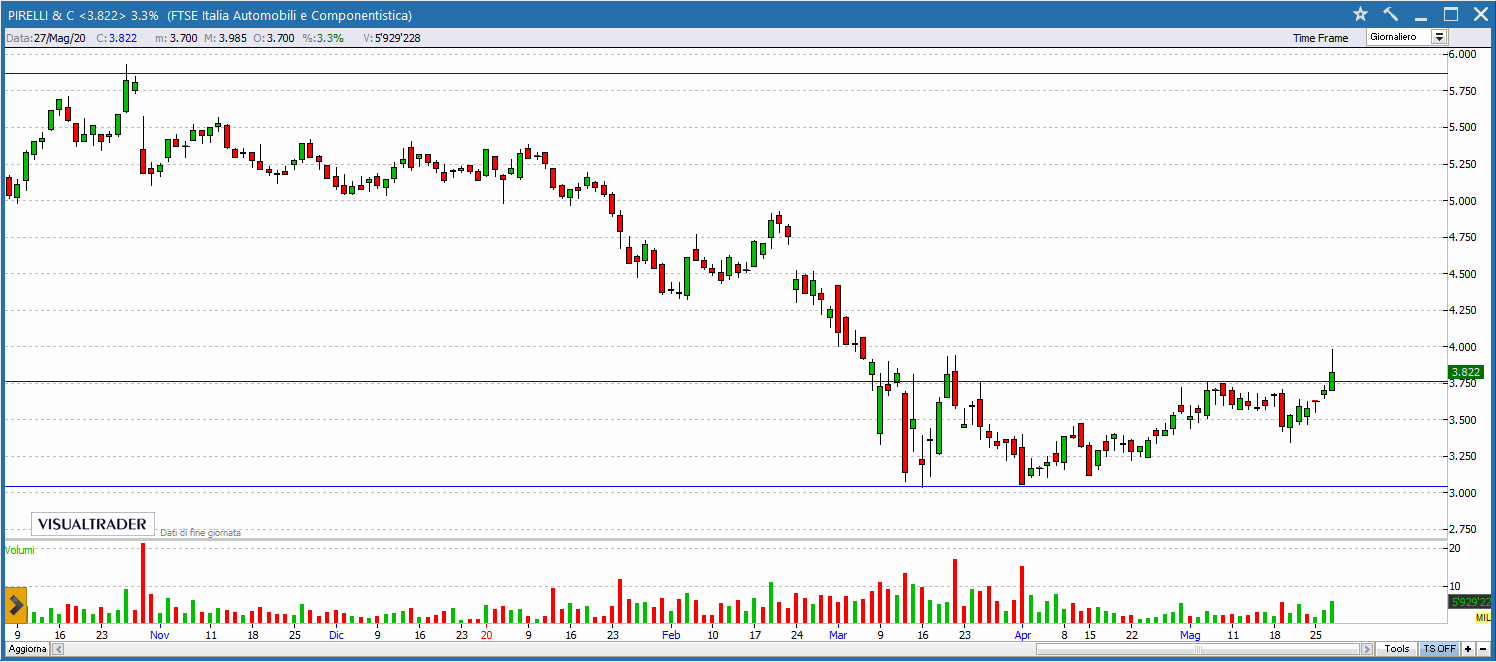
Task: Click the 'Dic' month label on time axis
Action: click(x=336, y=635)
